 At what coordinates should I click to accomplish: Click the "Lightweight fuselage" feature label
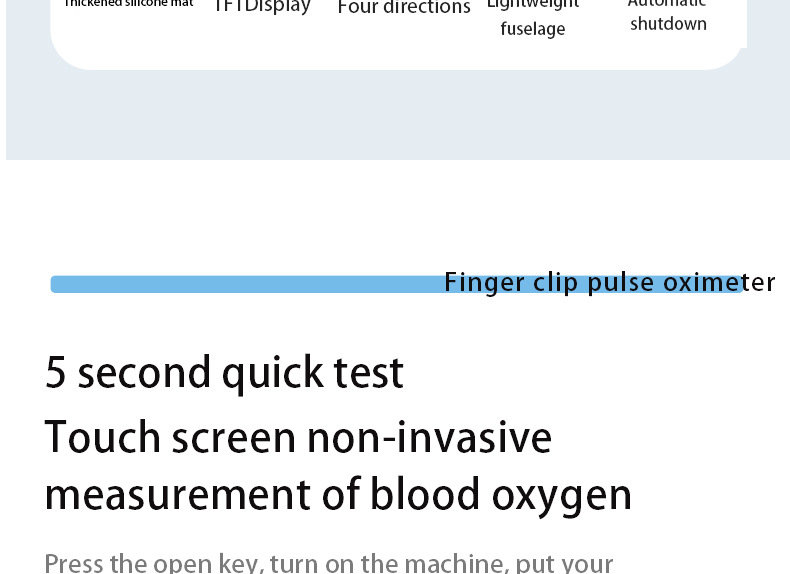pyautogui.click(x=533, y=18)
